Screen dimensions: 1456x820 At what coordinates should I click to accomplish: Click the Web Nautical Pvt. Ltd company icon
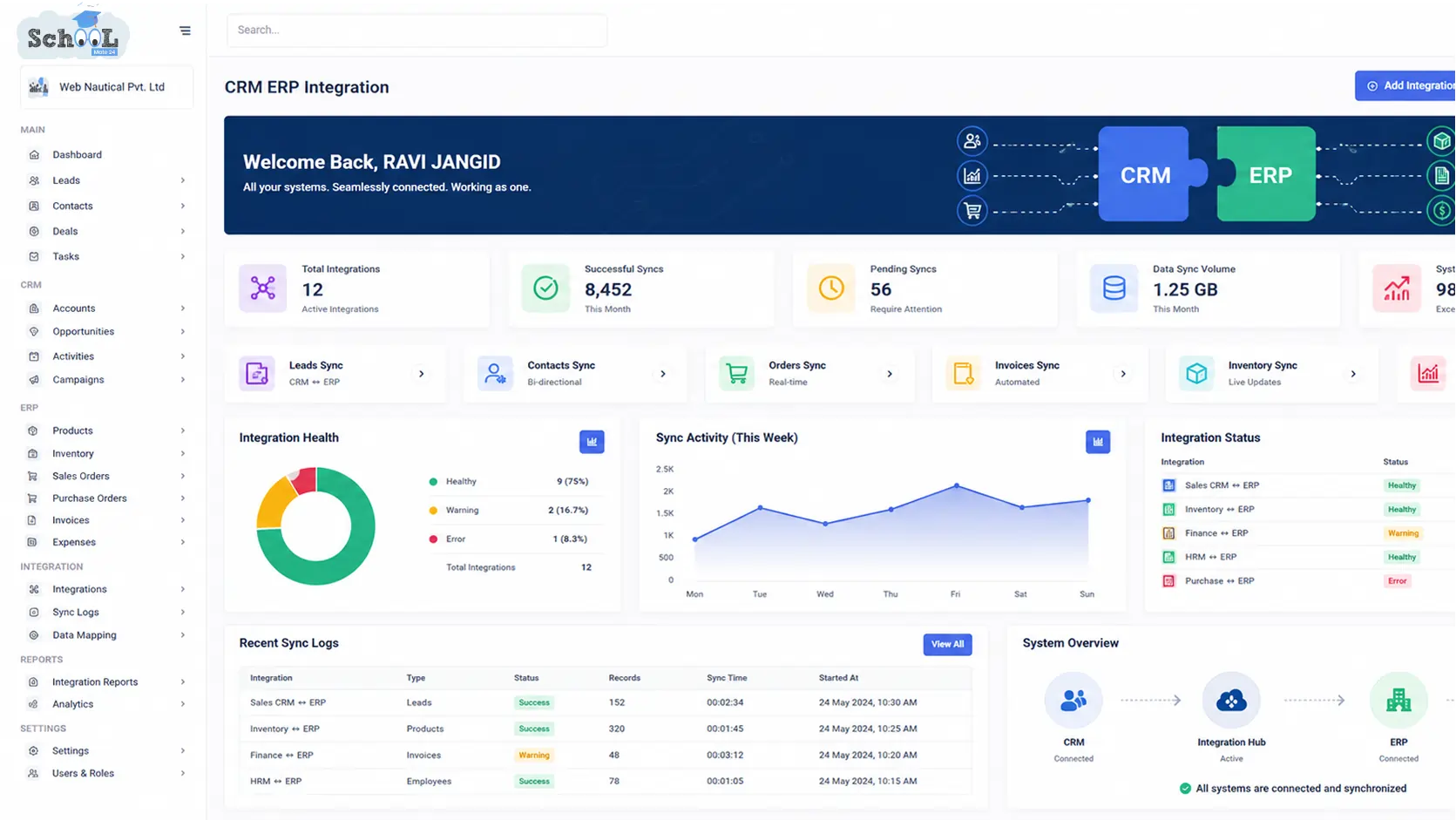tap(38, 87)
